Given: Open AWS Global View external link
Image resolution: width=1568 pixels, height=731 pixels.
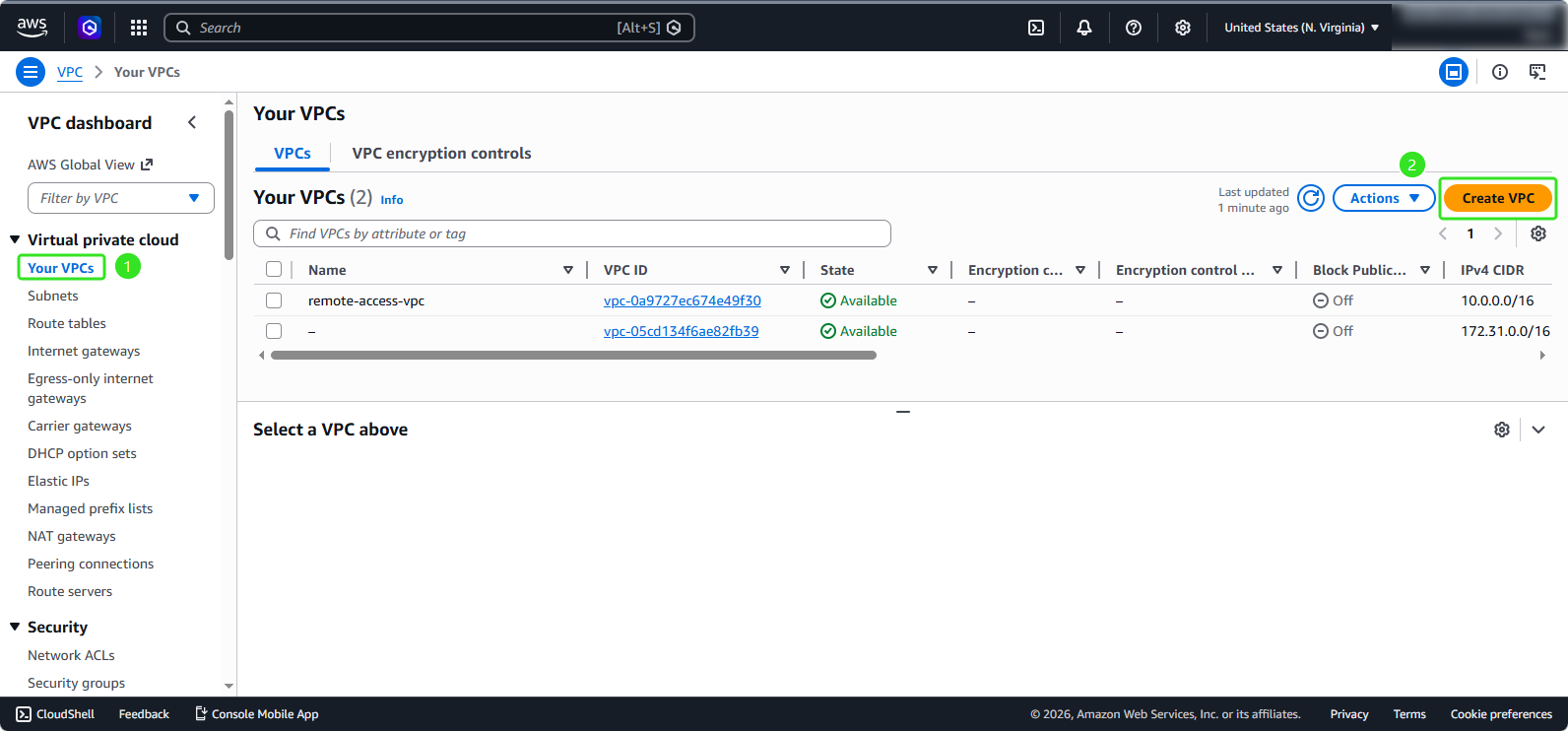Looking at the screenshot, I should [91, 165].
